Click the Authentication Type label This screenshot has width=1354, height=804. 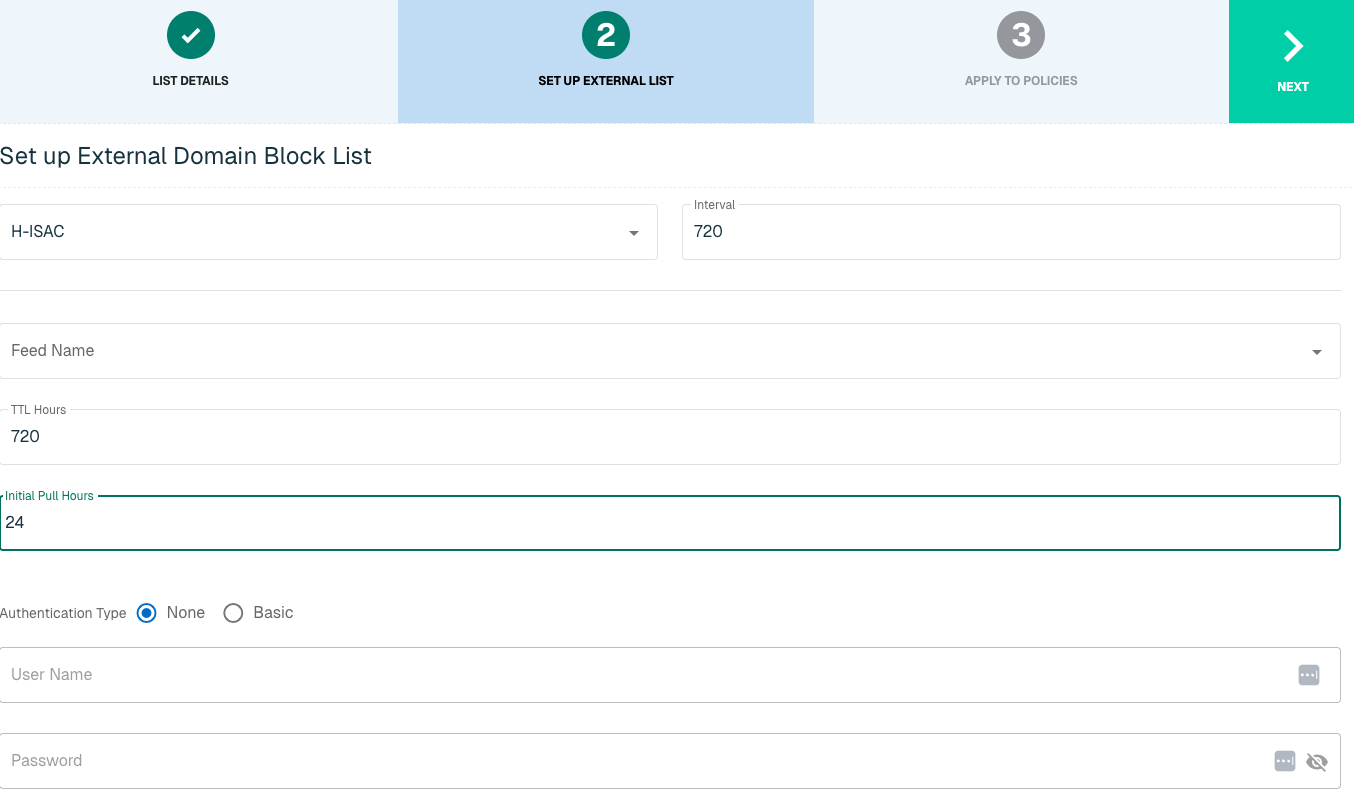coord(63,613)
